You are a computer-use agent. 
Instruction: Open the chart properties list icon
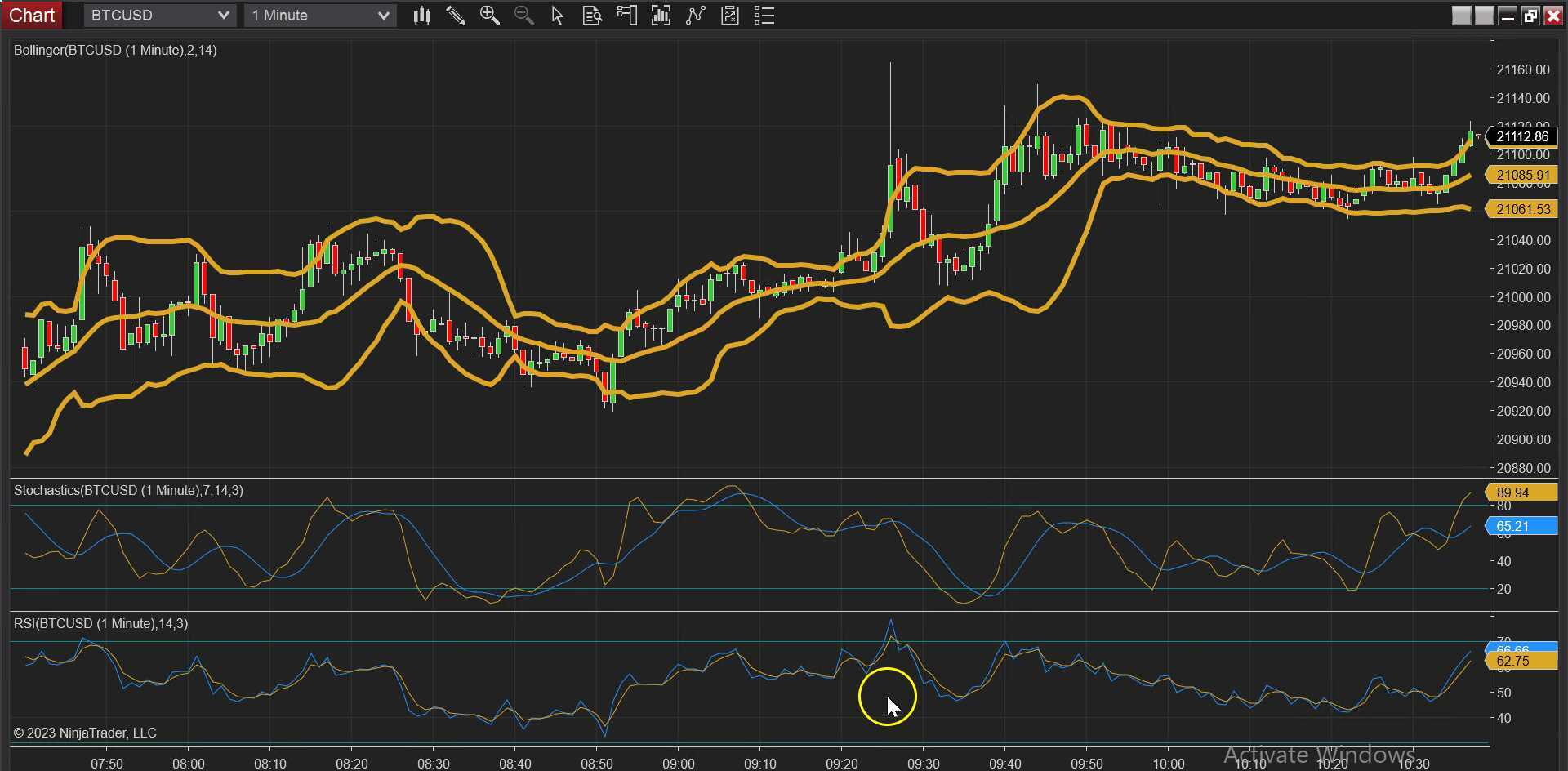tap(764, 16)
